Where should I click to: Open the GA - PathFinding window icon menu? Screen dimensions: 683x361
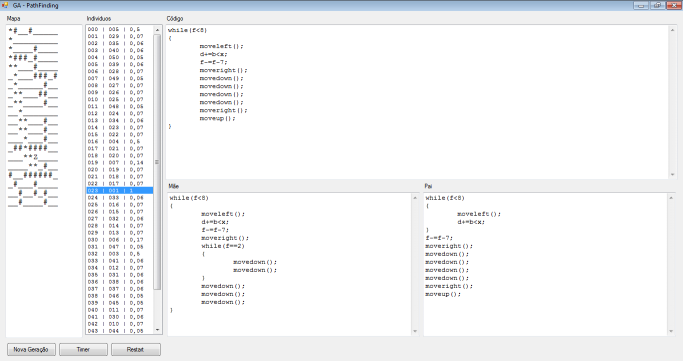[x=5, y=5]
